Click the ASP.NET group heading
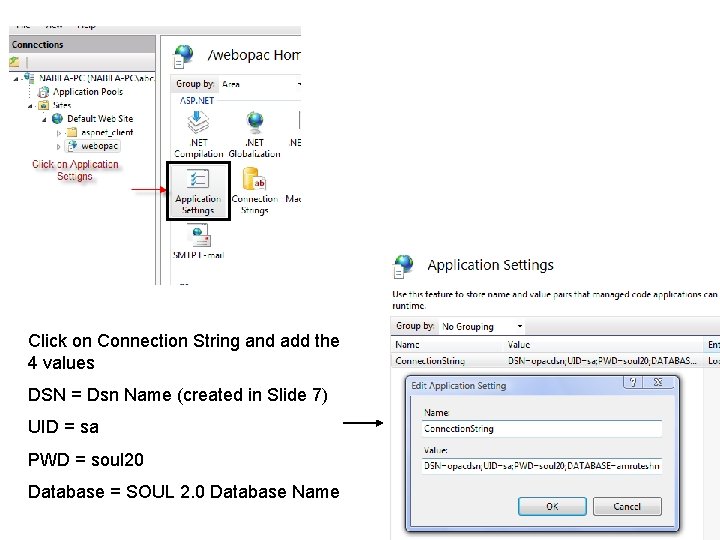This screenshot has width=720, height=540. tap(197, 100)
